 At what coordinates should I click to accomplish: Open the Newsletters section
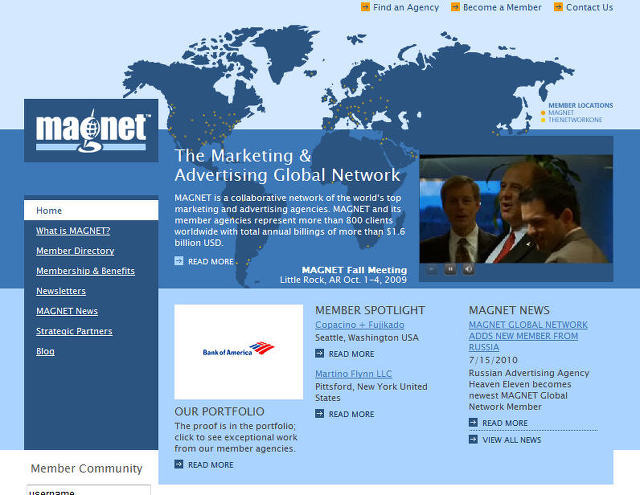point(61,291)
